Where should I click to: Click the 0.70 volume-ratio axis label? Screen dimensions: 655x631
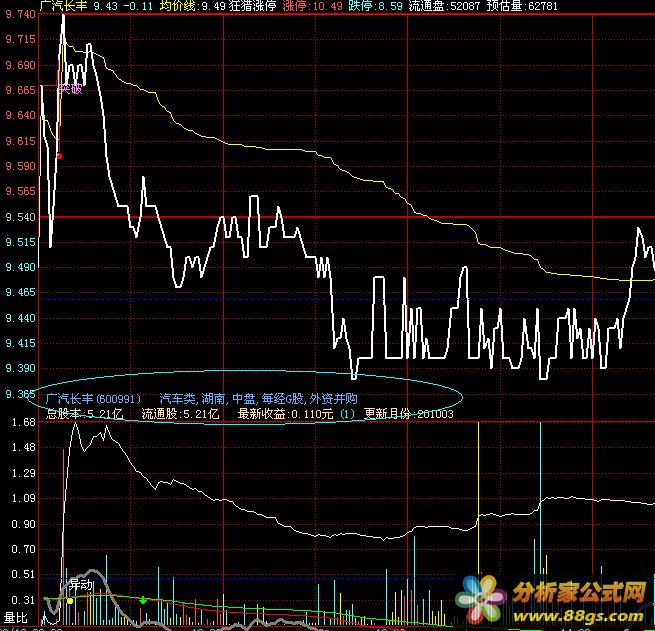click(x=24, y=549)
